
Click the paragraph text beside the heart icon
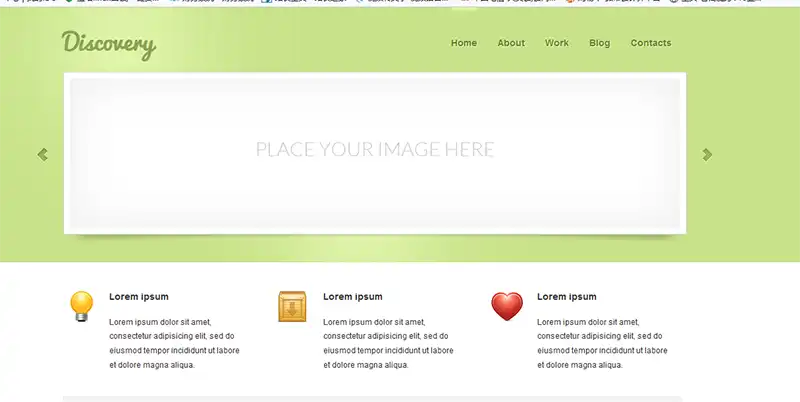[x=602, y=343]
